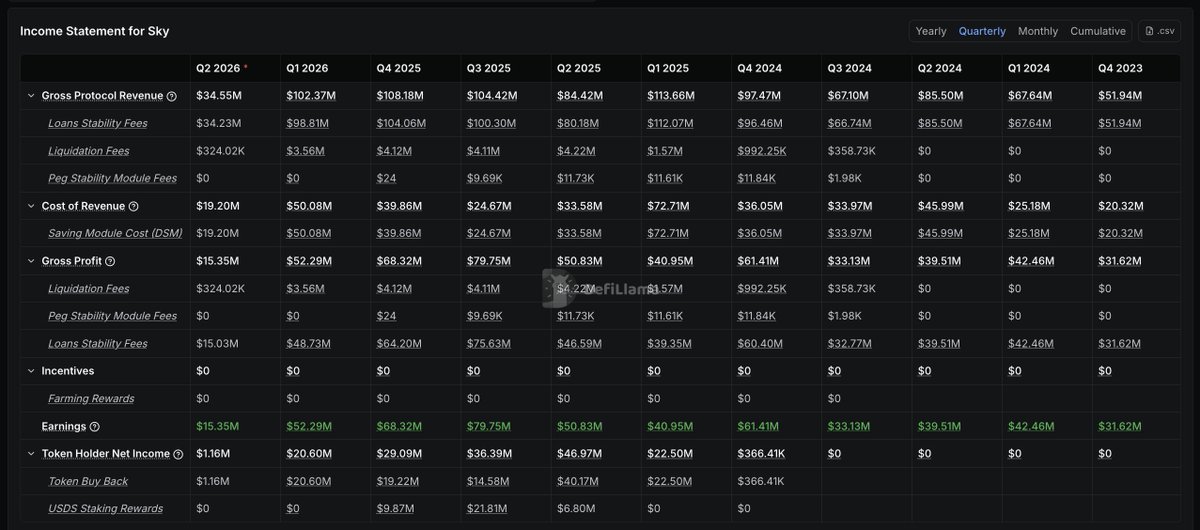1200x530 pixels.
Task: Download the .csv file
Action: (x=1160, y=31)
